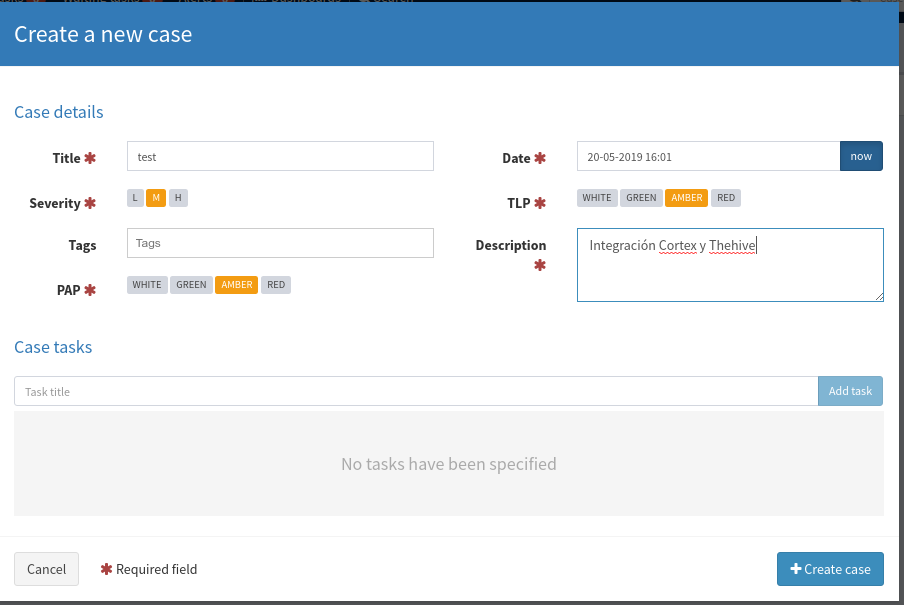The width and height of the screenshot is (904, 605).
Task: Click the plus icon on Create case
Action: pos(798,569)
